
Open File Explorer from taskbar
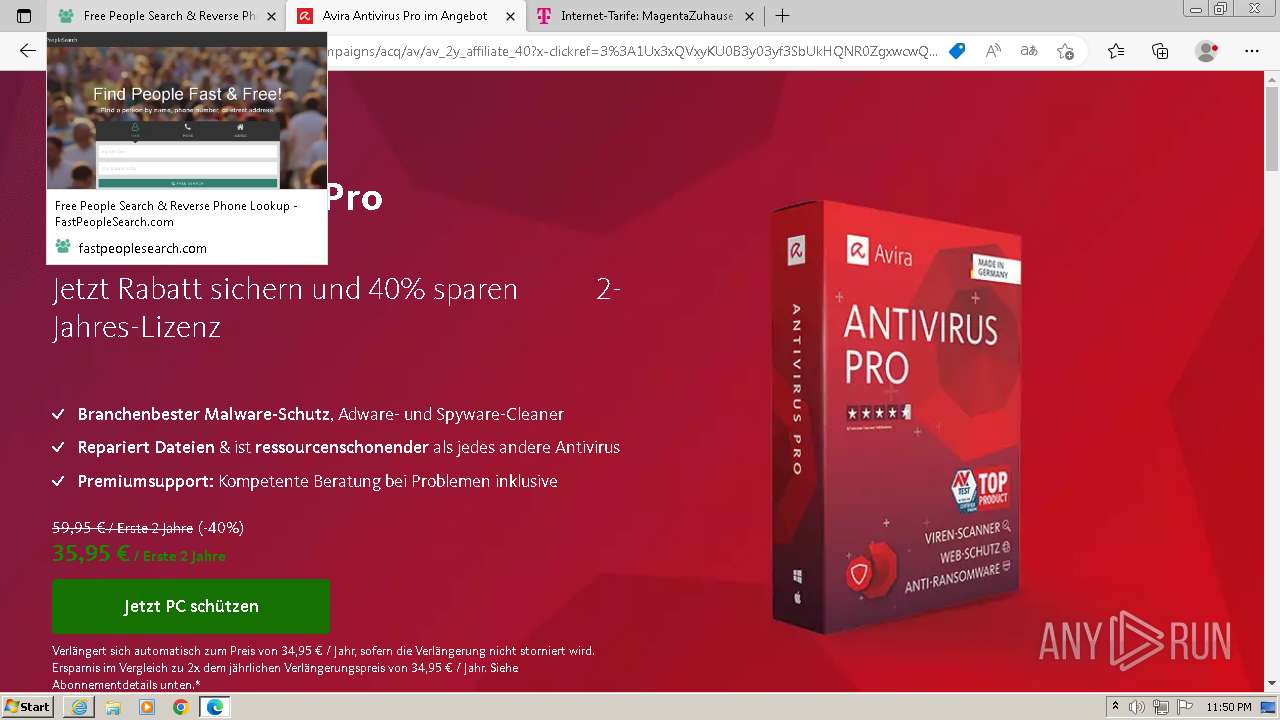[113, 707]
